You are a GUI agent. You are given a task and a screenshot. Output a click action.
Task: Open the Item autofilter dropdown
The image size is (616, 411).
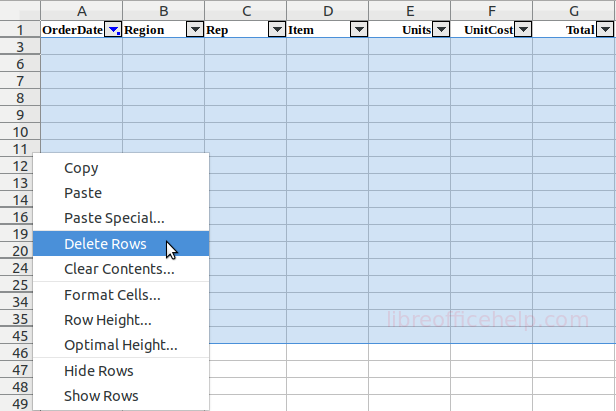point(359,29)
